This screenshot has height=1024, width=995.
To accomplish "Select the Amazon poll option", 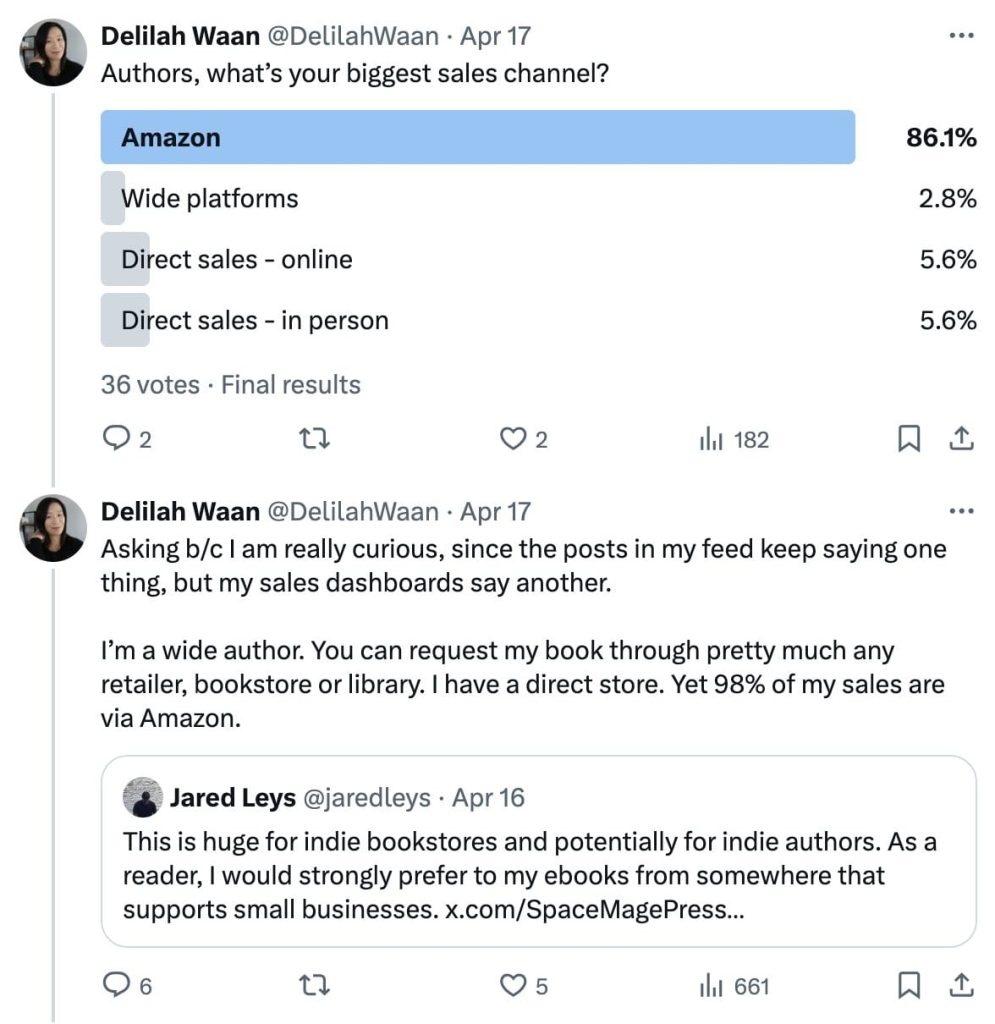I will (477, 138).
